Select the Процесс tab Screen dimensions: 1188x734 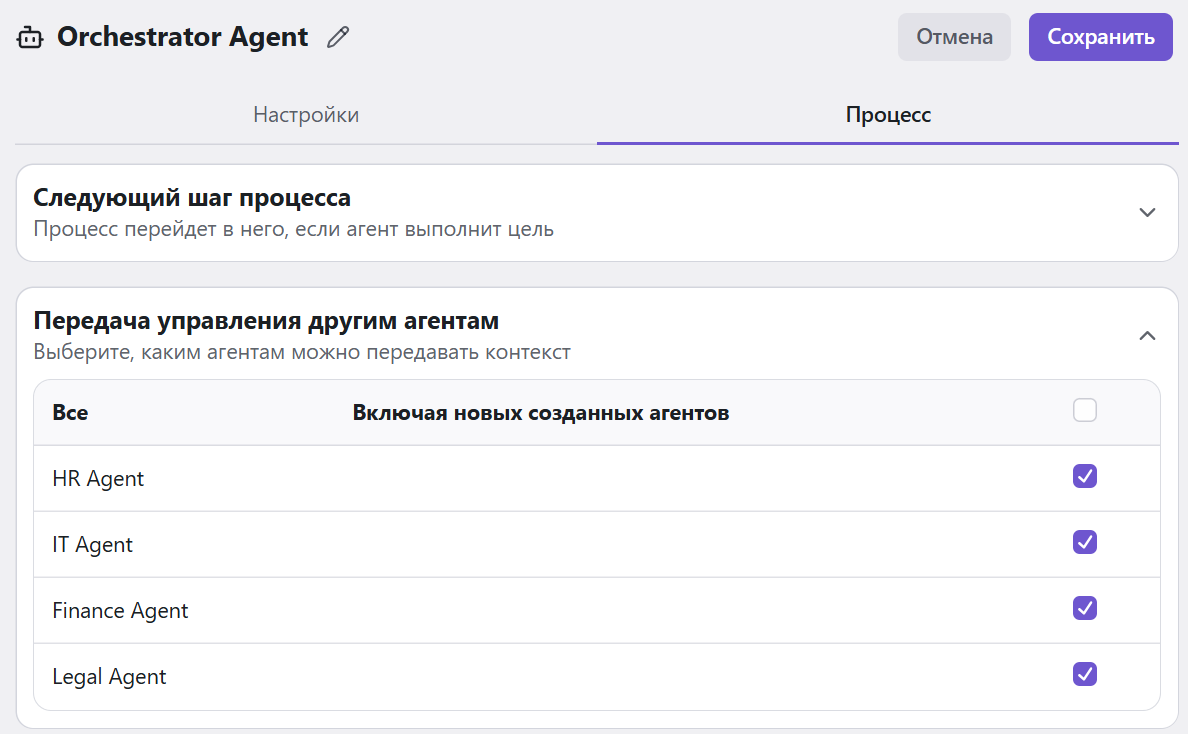(x=888, y=115)
